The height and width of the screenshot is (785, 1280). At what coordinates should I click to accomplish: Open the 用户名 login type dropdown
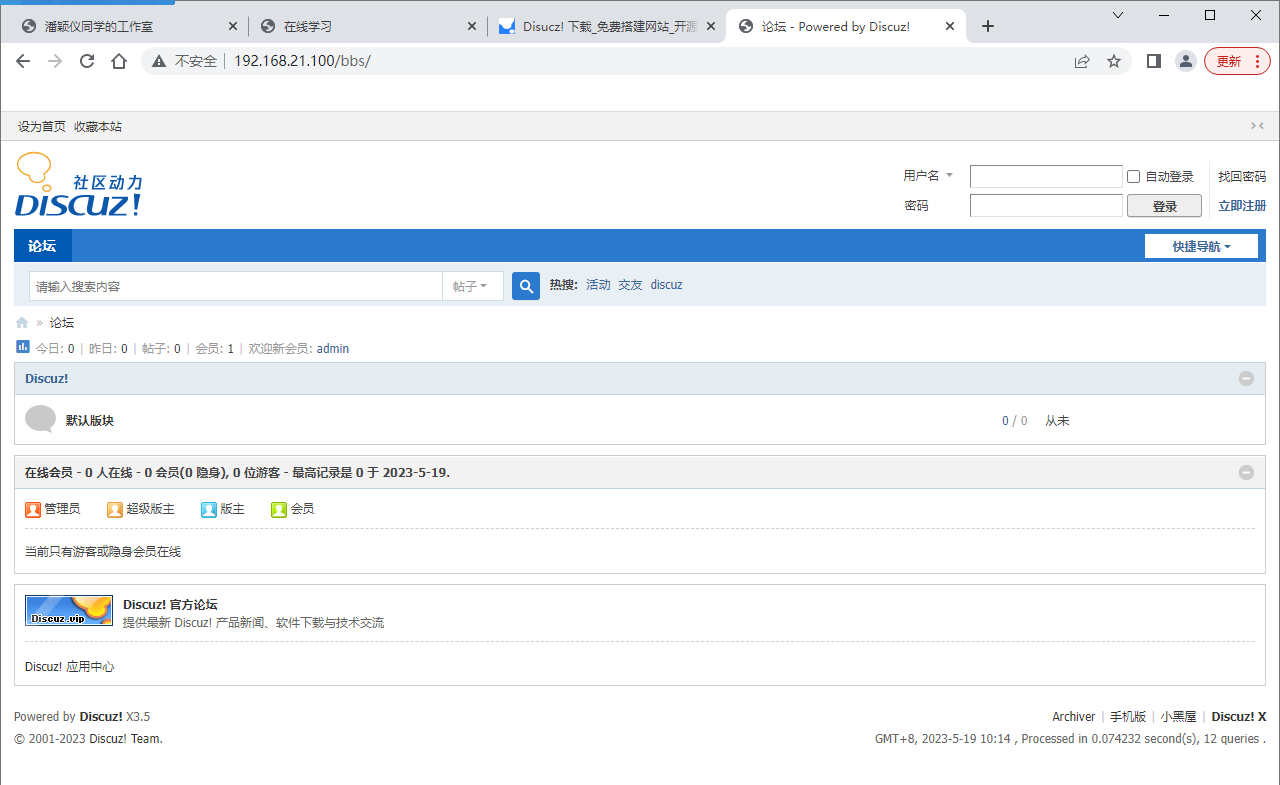[928, 176]
